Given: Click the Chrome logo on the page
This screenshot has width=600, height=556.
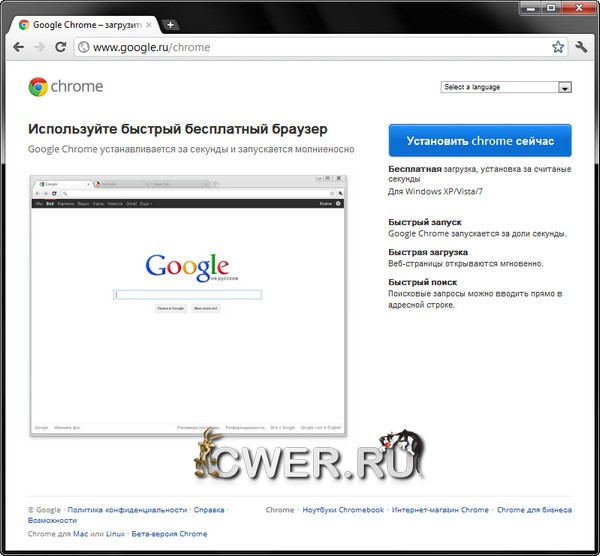Looking at the screenshot, I should pyautogui.click(x=66, y=87).
